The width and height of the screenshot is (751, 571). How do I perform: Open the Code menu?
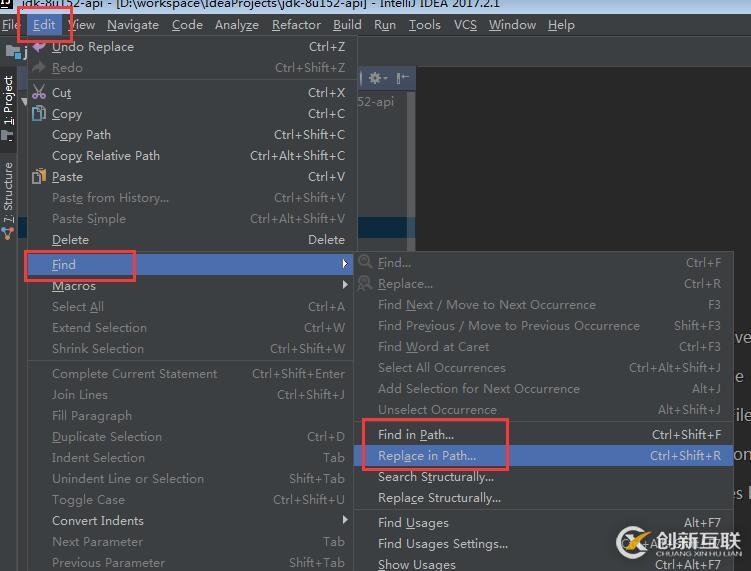point(187,25)
